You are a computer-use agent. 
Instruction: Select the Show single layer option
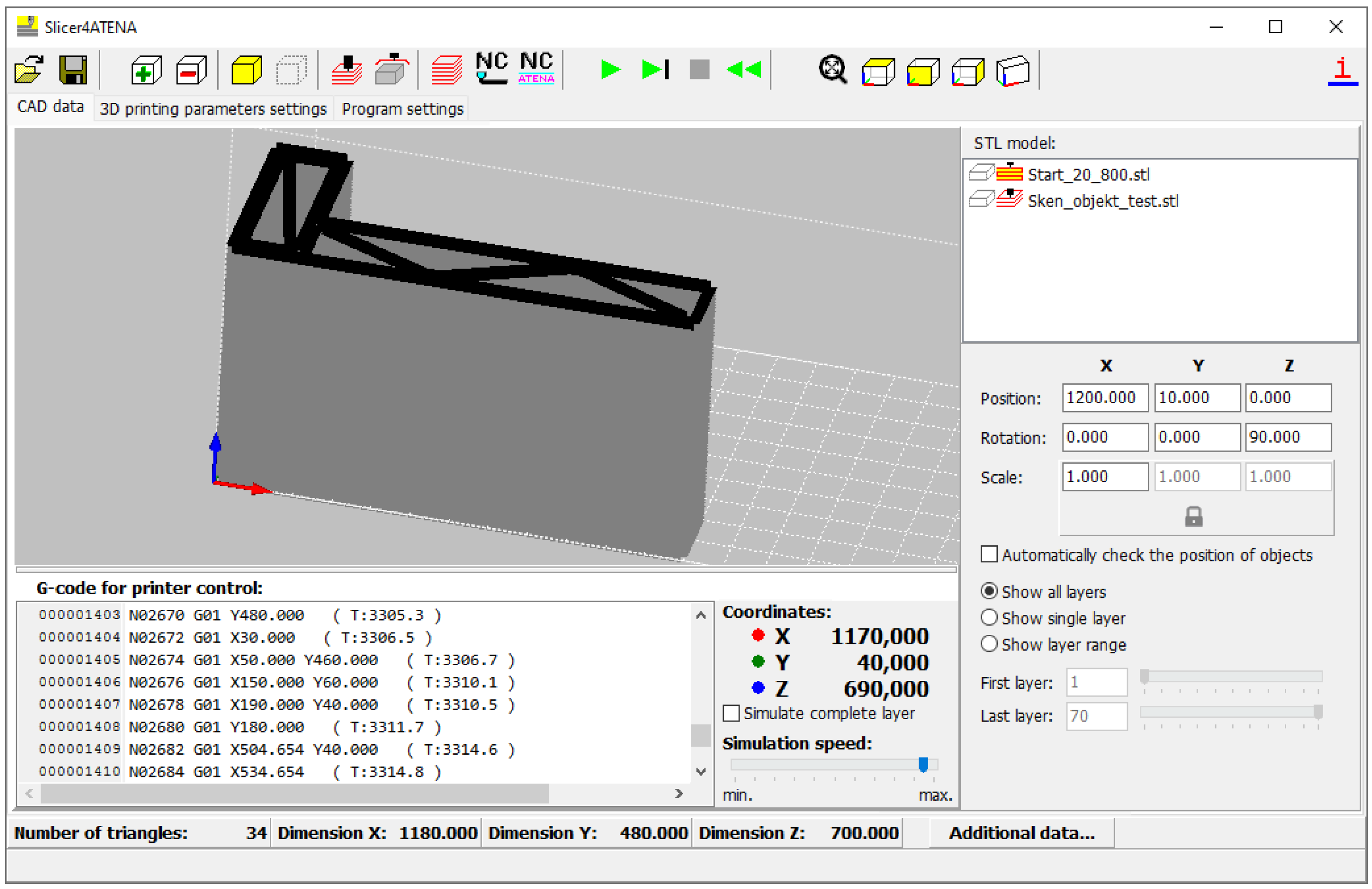989,618
